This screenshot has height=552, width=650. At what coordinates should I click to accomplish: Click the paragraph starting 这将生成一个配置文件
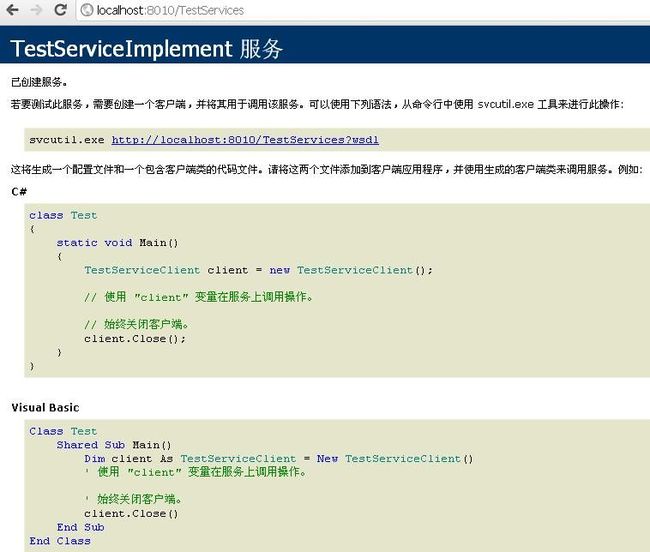[x=327, y=169]
